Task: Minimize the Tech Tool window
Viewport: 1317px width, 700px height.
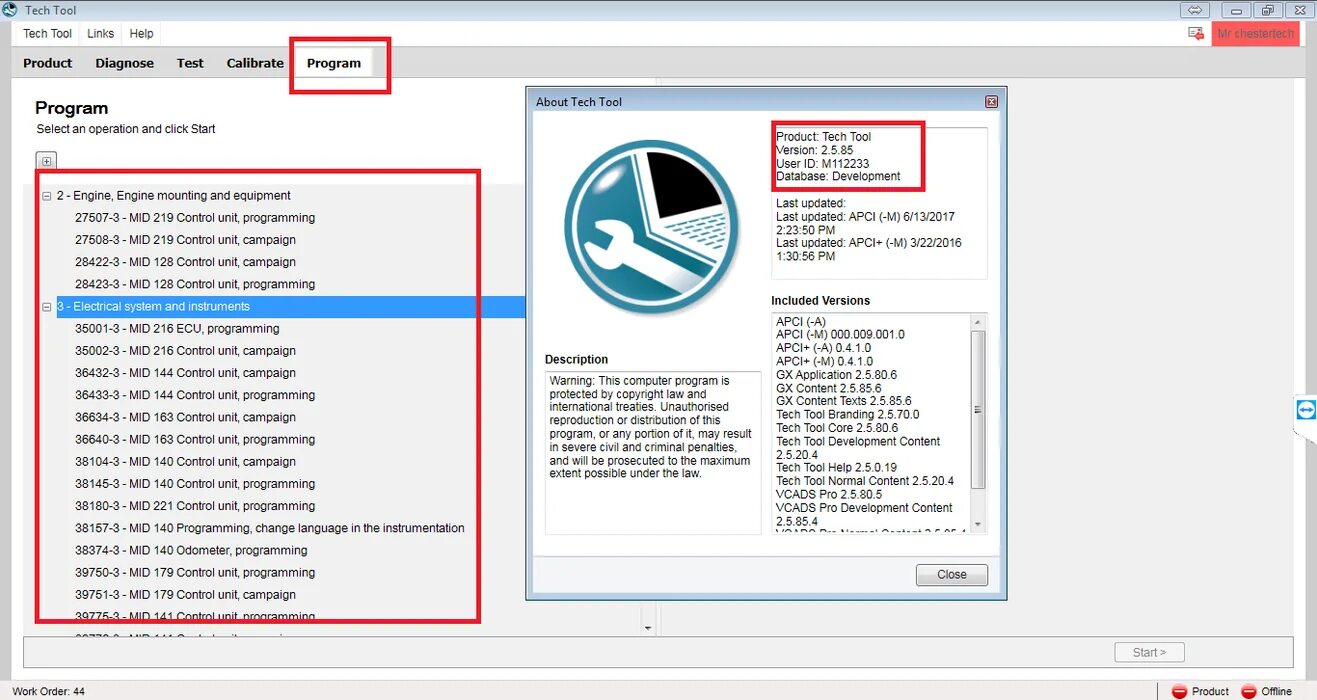Action: (1238, 10)
